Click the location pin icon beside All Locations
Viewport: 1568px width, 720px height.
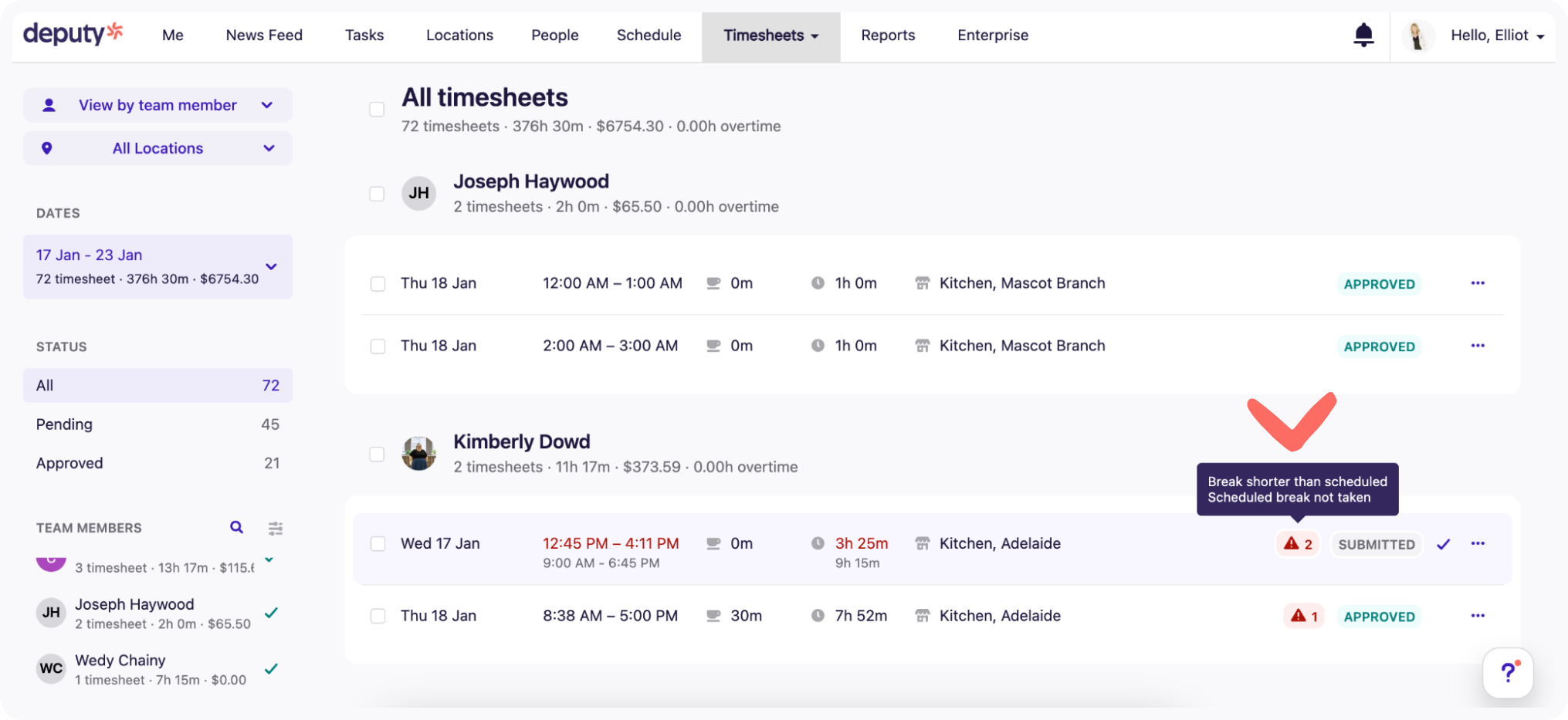click(x=48, y=147)
